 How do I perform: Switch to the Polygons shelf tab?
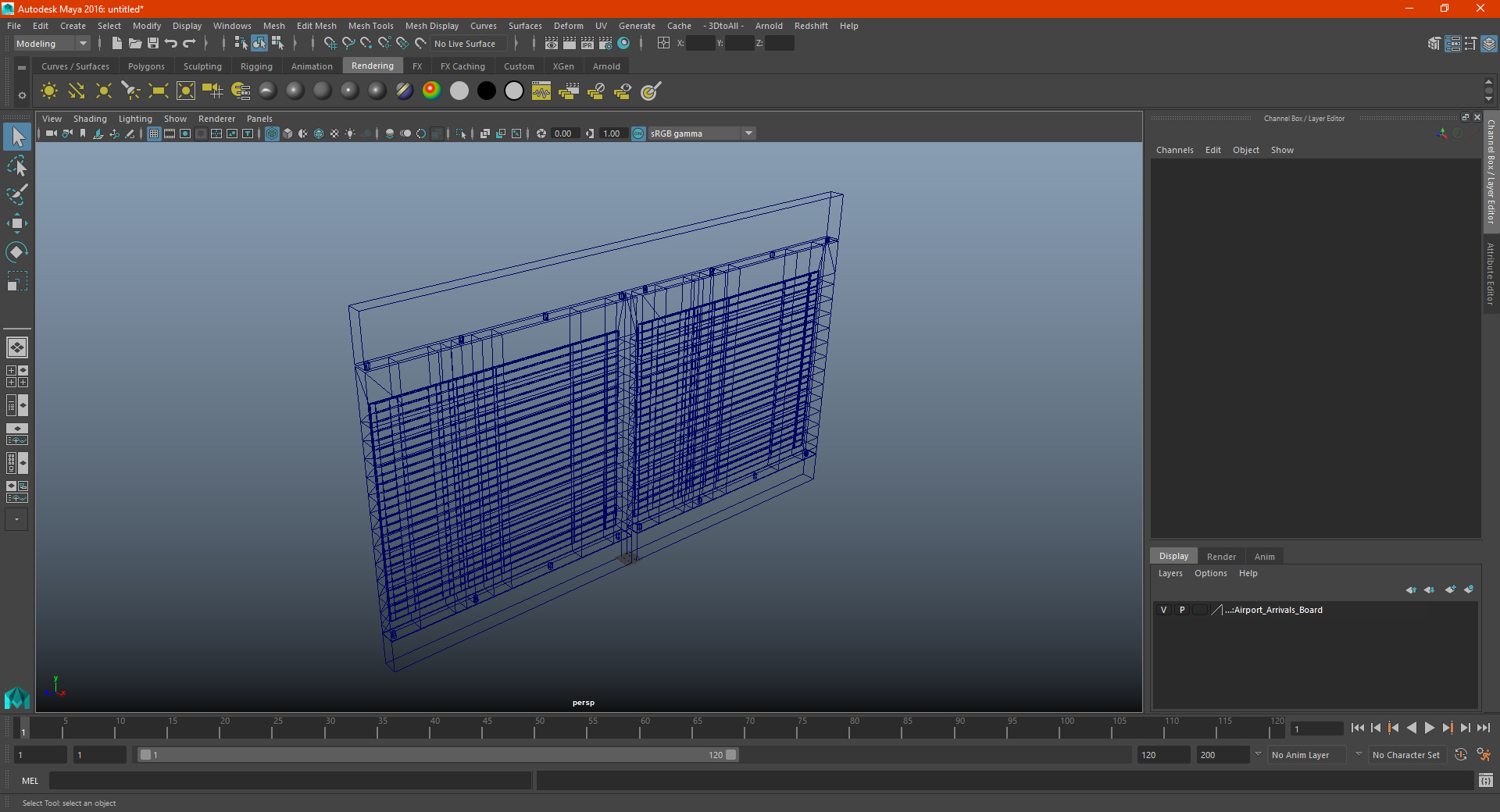click(x=146, y=66)
